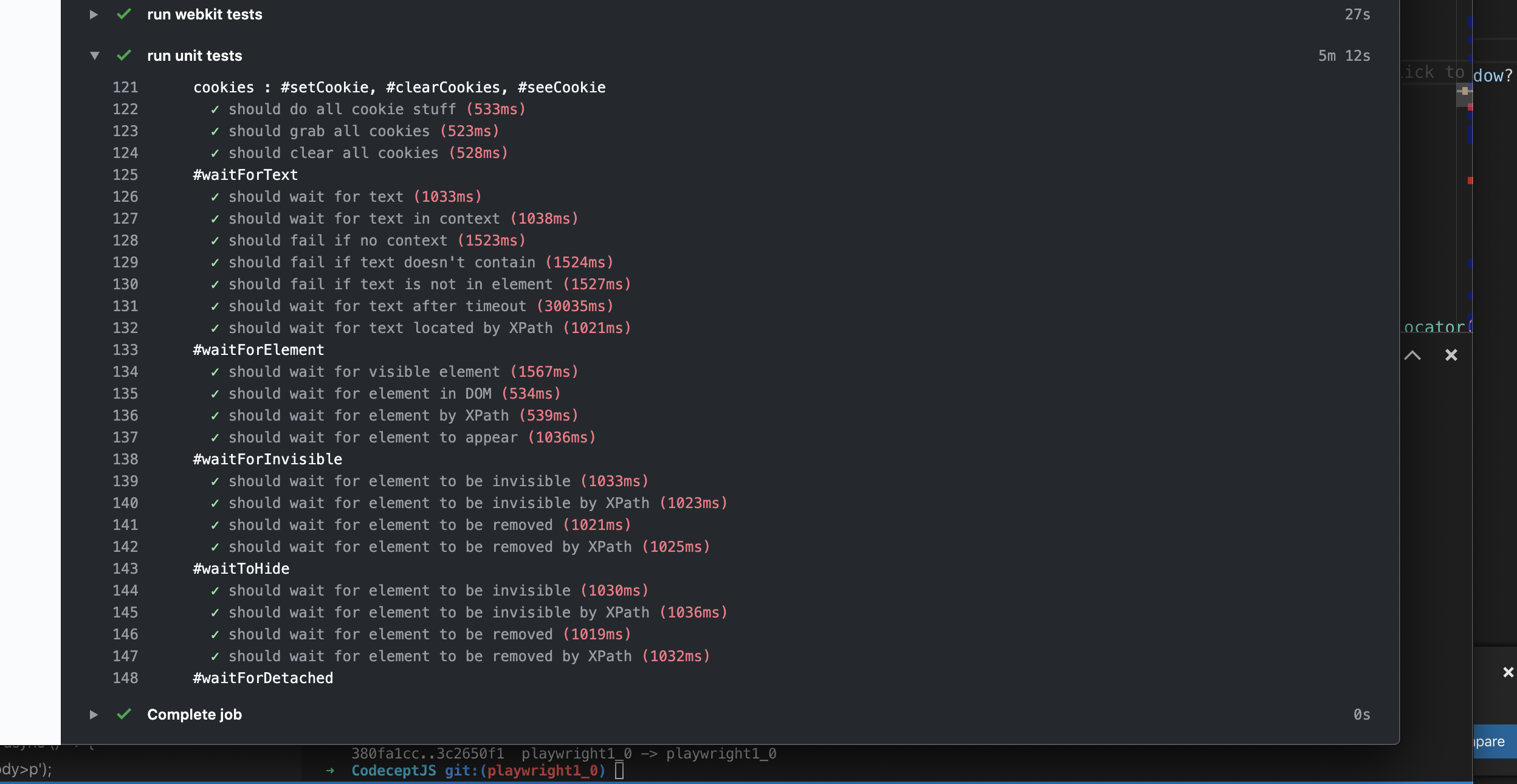
Task: Click the up chevron in right panel
Action: click(1412, 356)
